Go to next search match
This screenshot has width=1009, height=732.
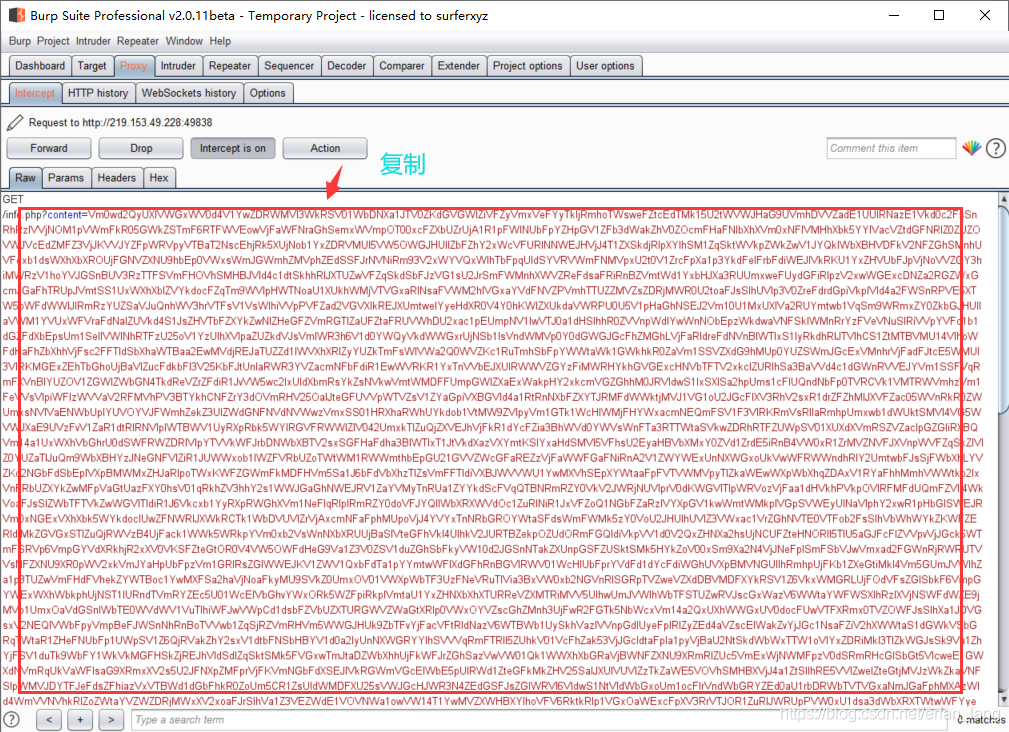[111, 720]
